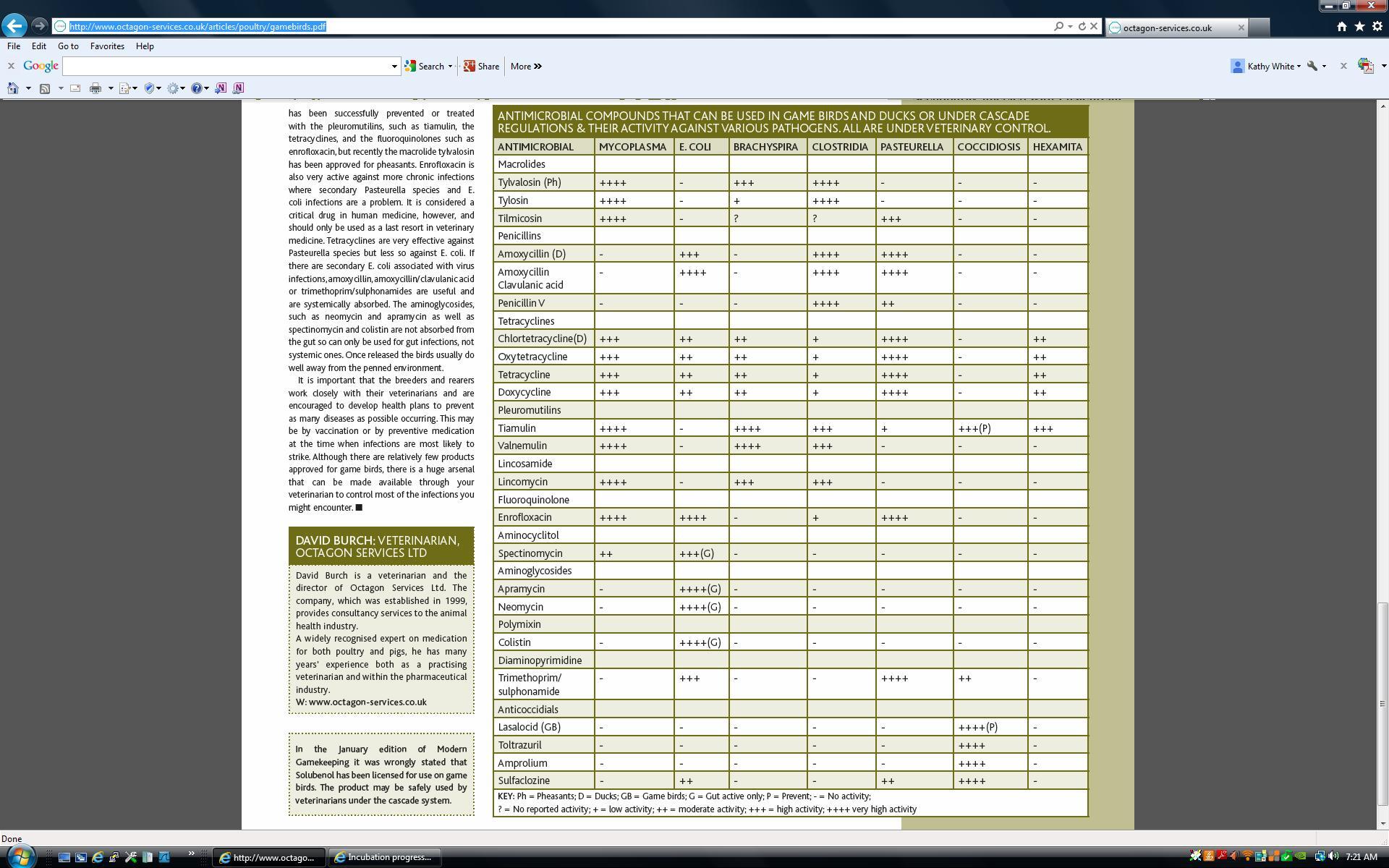1389x868 pixels.
Task: Open the Favorites menu
Action: tap(107, 46)
